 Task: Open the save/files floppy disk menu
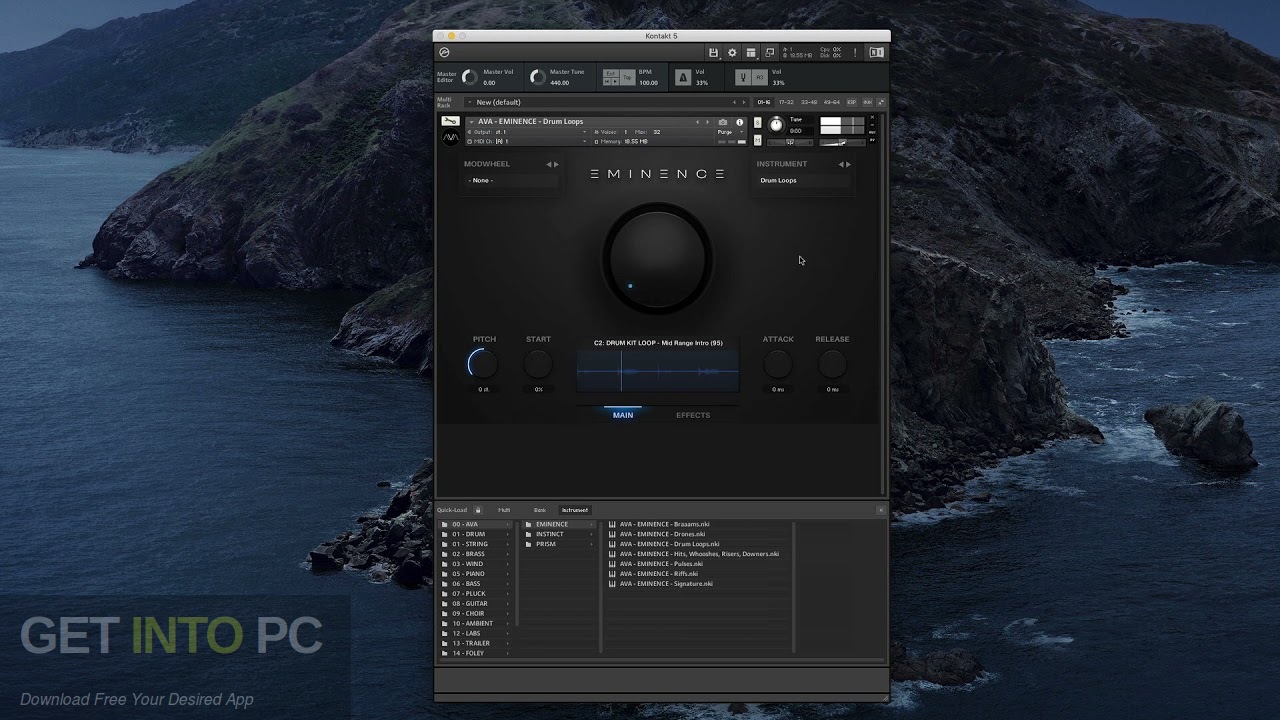[x=714, y=52]
